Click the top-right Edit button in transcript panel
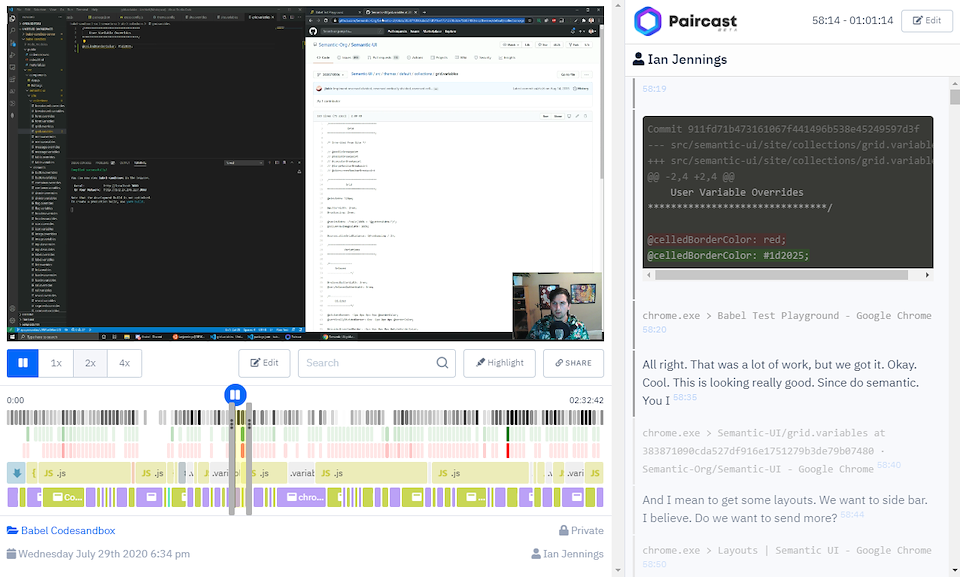Image resolution: width=960 pixels, height=577 pixels. click(x=926, y=20)
